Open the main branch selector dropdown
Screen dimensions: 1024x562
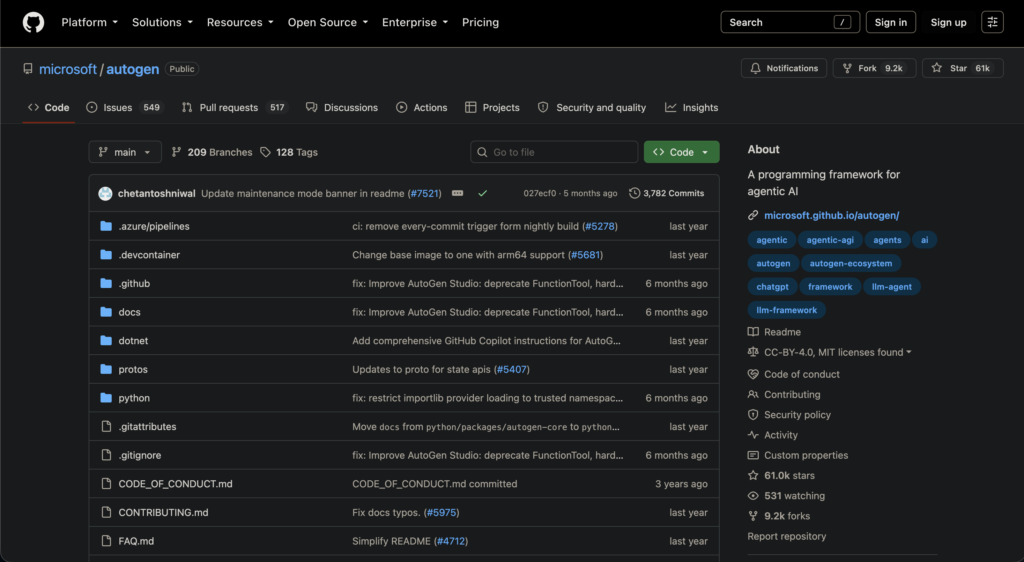(125, 152)
